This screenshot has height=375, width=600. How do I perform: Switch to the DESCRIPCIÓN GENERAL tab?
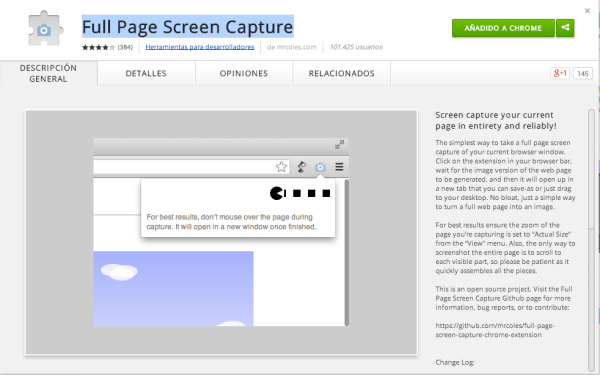(48, 73)
